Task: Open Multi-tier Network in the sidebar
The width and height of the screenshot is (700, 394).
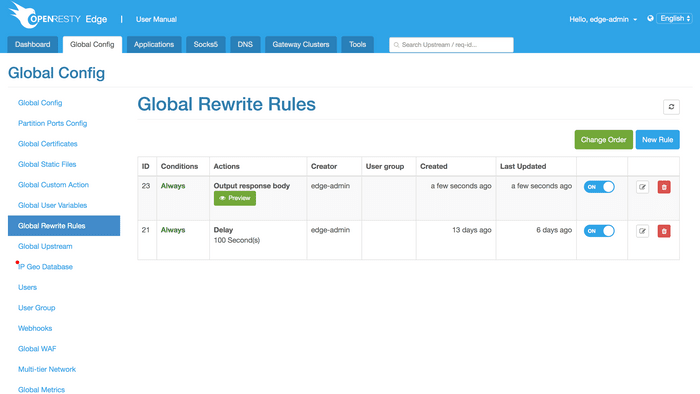Action: pos(47,369)
